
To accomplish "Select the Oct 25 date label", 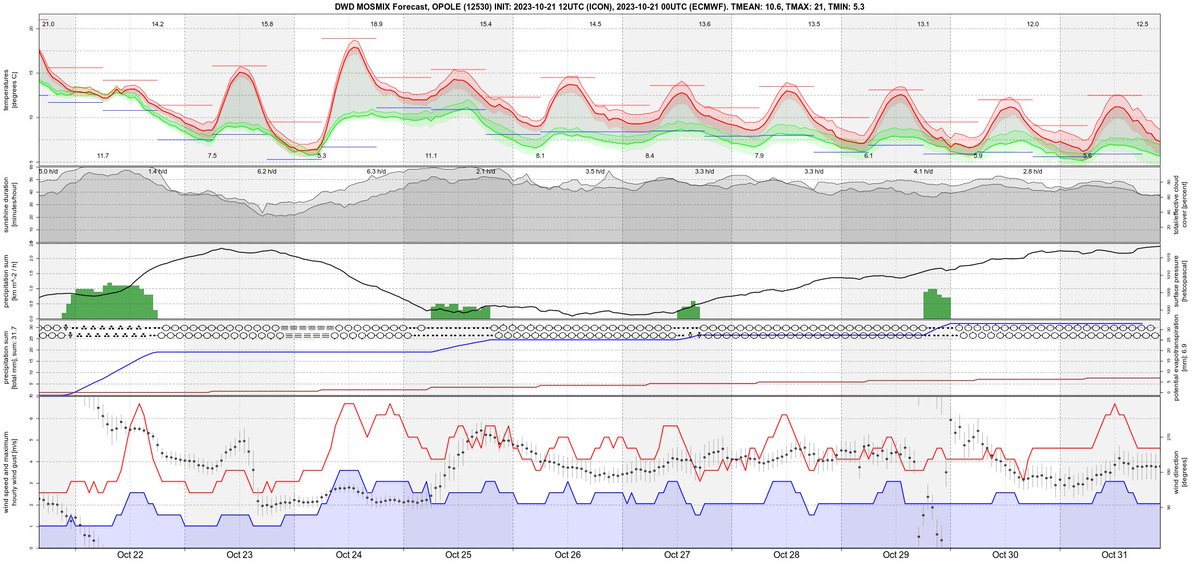I will click(459, 555).
